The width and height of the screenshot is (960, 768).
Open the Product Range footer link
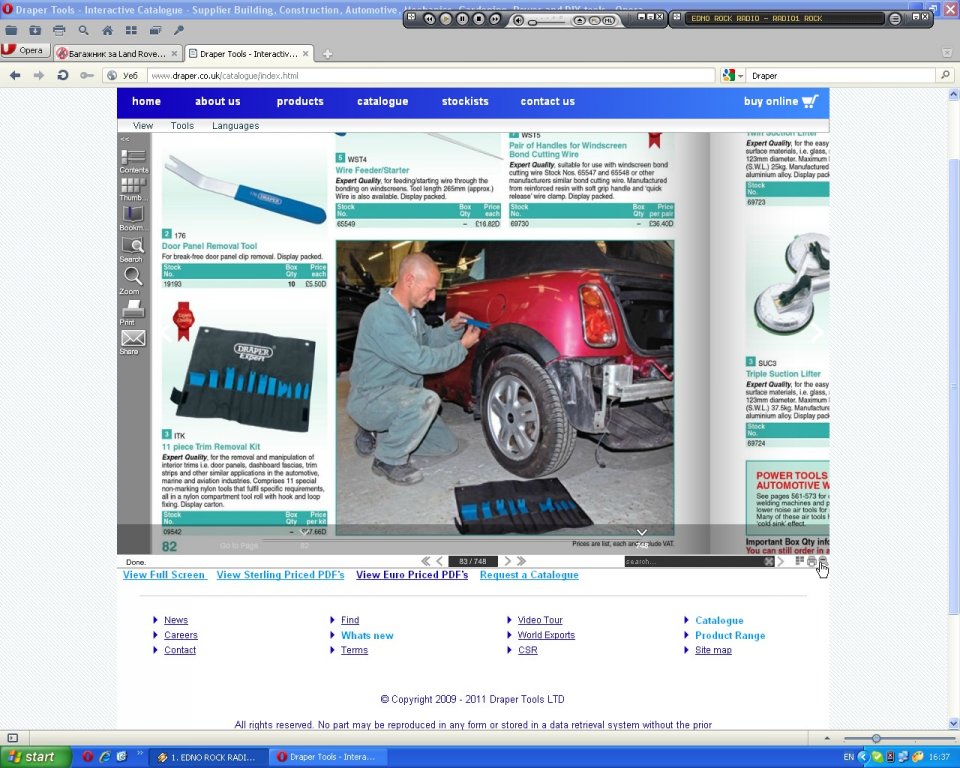click(x=730, y=635)
